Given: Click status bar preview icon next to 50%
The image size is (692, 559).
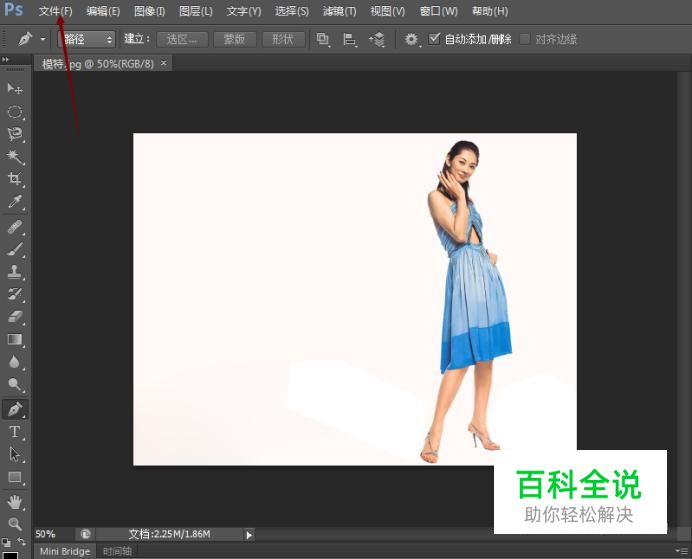Looking at the screenshot, I should point(85,534).
